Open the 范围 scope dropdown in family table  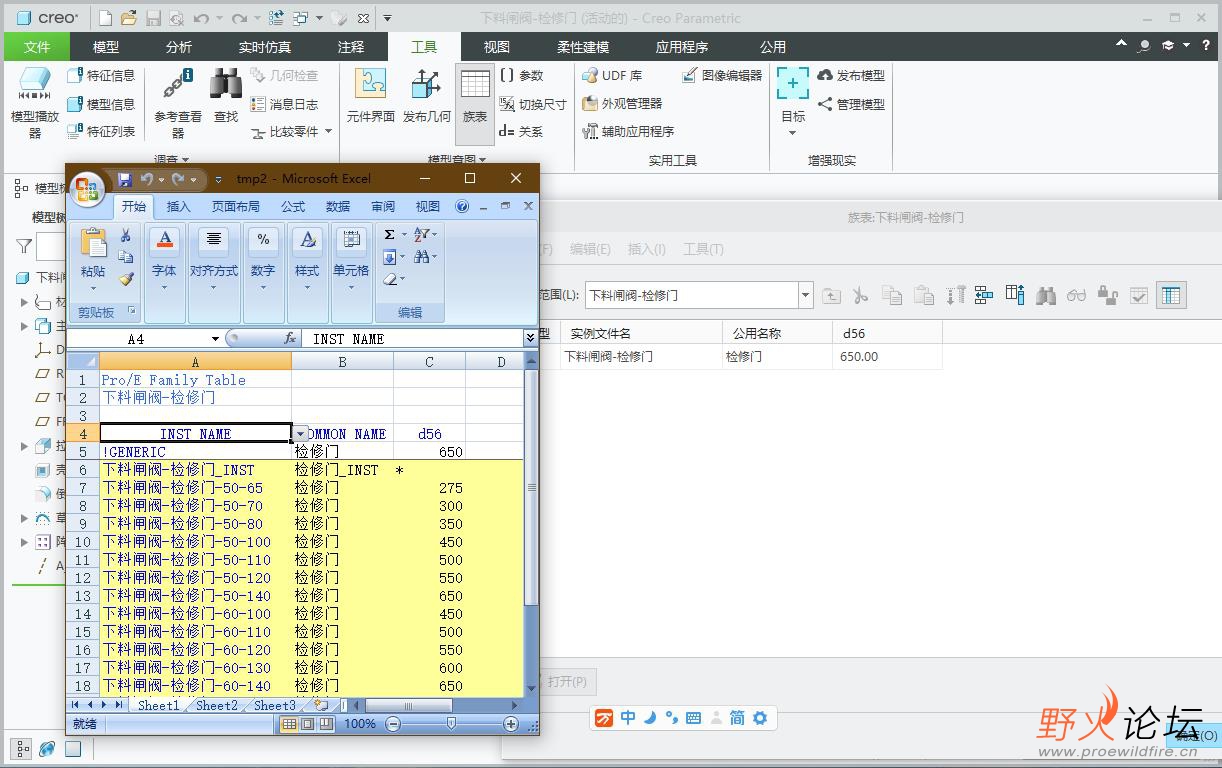tap(806, 295)
